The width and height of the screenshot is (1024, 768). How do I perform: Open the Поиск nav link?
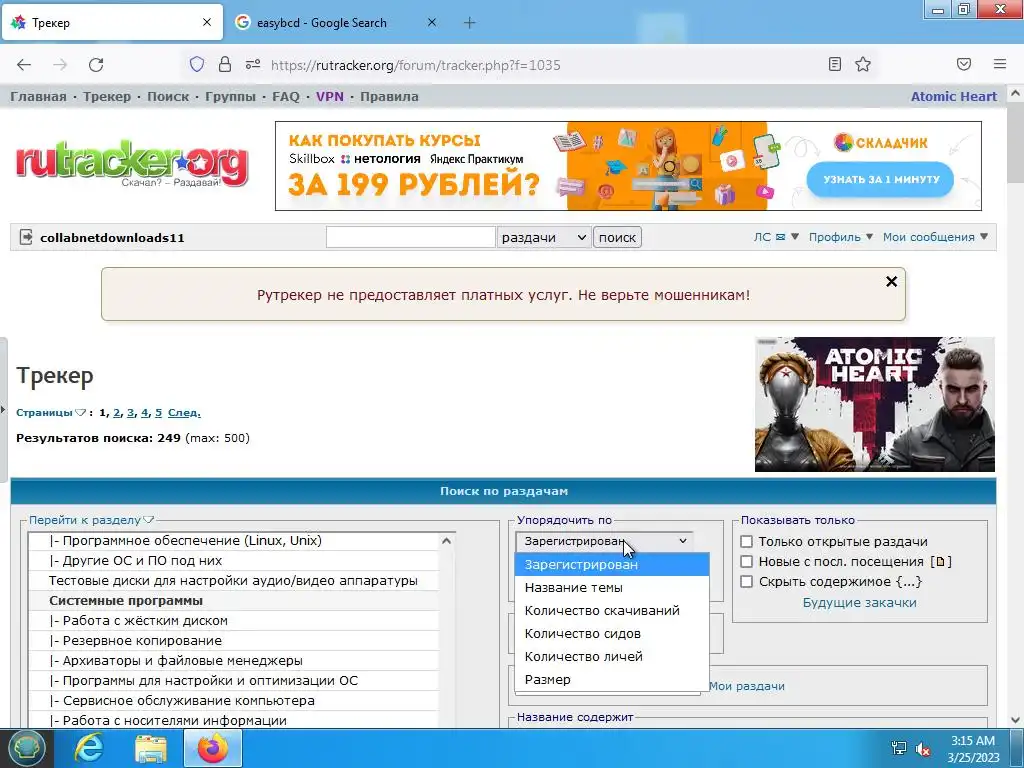point(168,97)
